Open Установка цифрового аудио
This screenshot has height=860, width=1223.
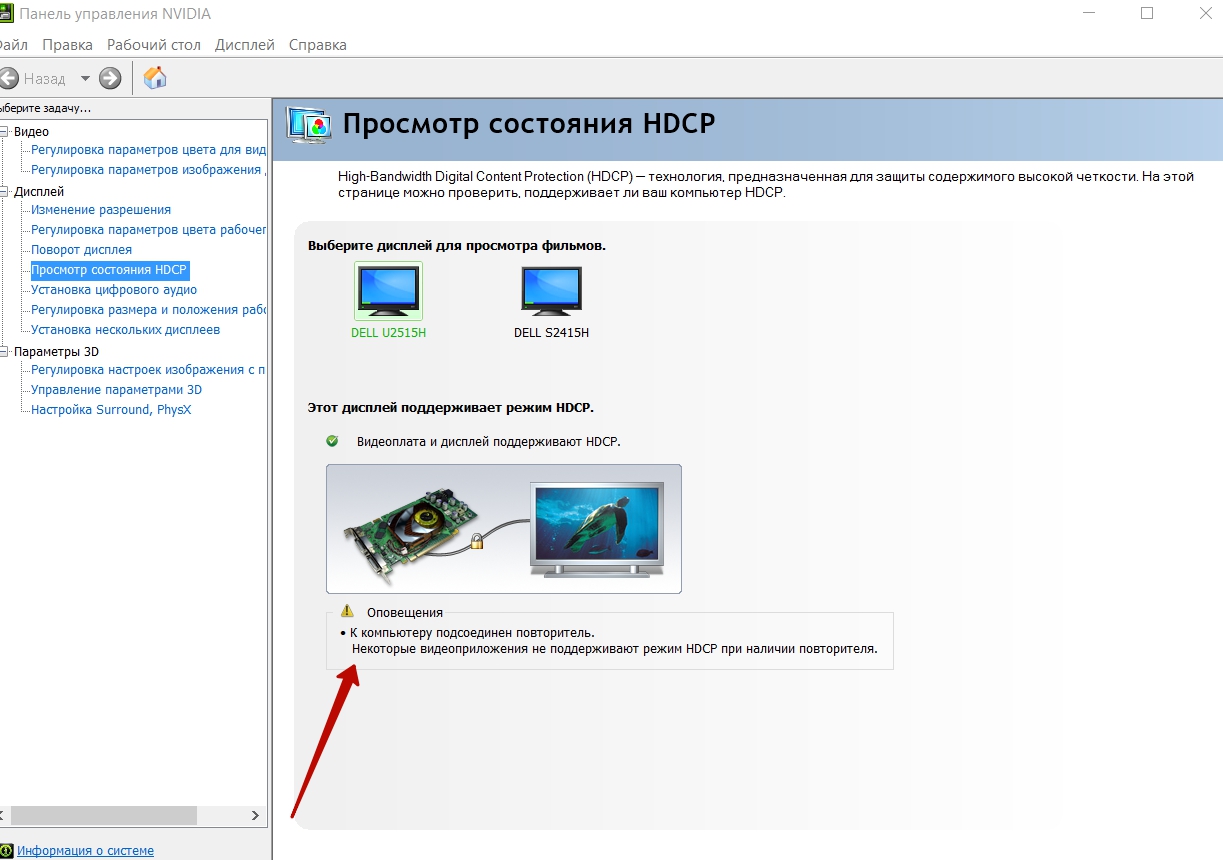pyautogui.click(x=114, y=290)
